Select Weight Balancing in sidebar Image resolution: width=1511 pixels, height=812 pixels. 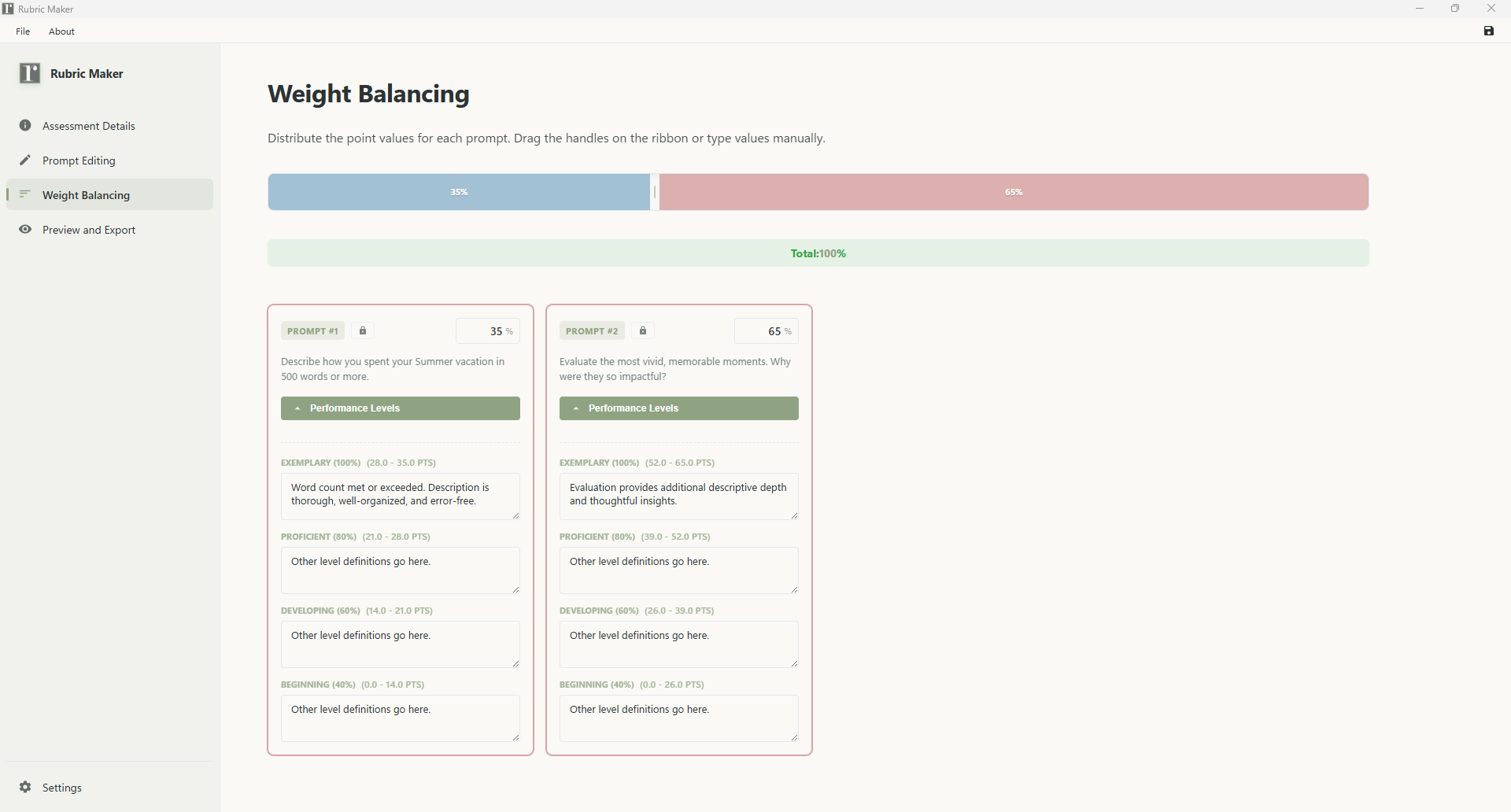[109, 195]
